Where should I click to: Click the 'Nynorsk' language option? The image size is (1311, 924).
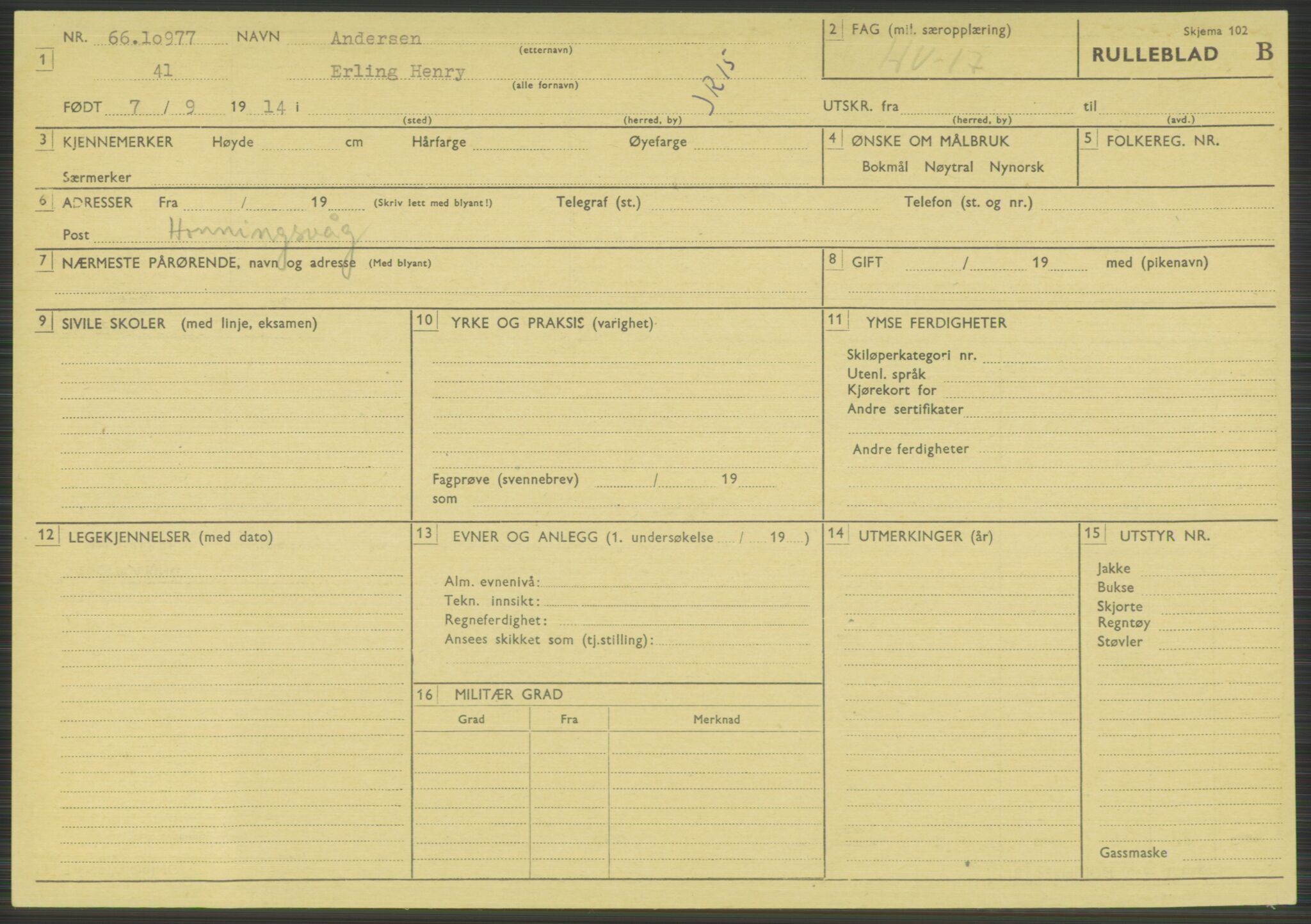pyautogui.click(x=1017, y=167)
